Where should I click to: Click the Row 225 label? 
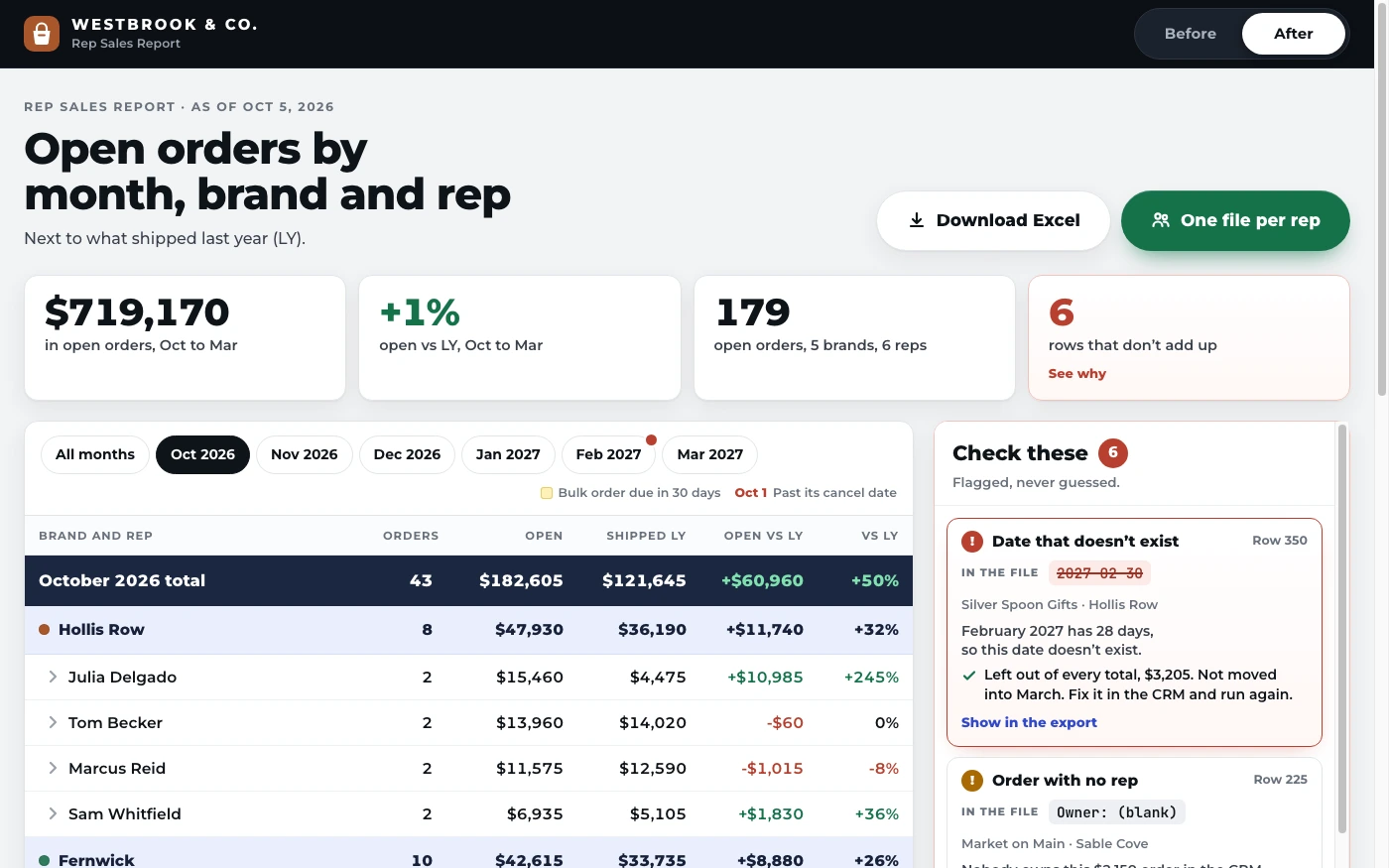tap(1280, 780)
